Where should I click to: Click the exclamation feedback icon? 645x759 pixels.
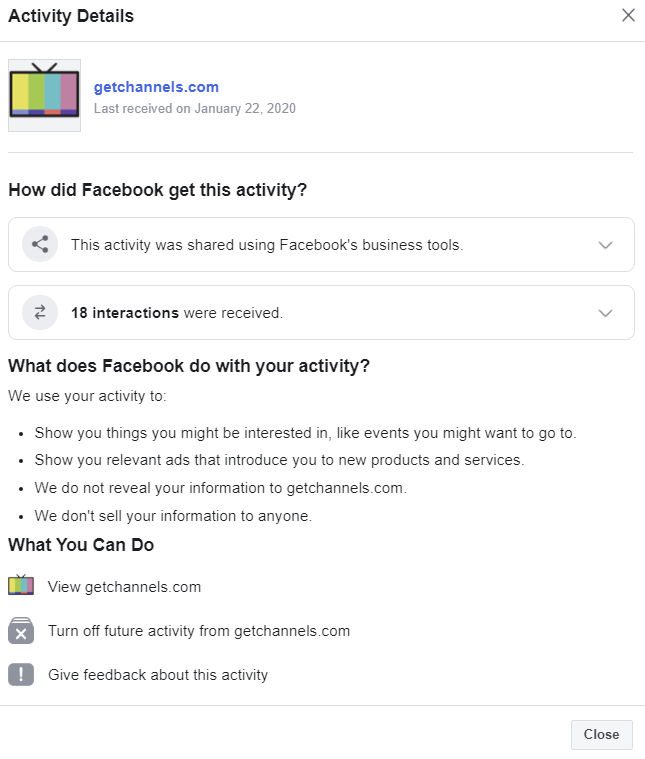21,675
